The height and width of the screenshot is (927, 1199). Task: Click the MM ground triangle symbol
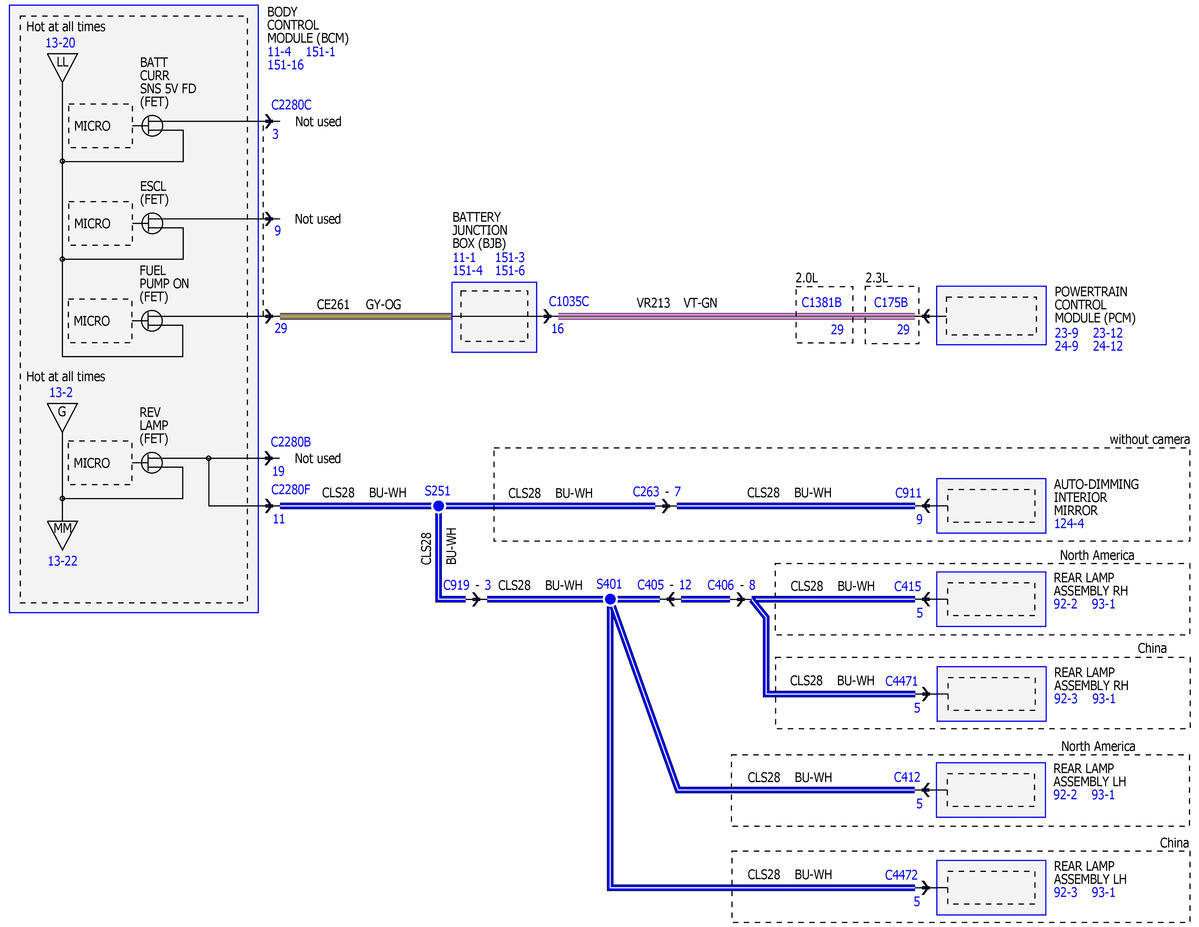pyautogui.click(x=63, y=533)
